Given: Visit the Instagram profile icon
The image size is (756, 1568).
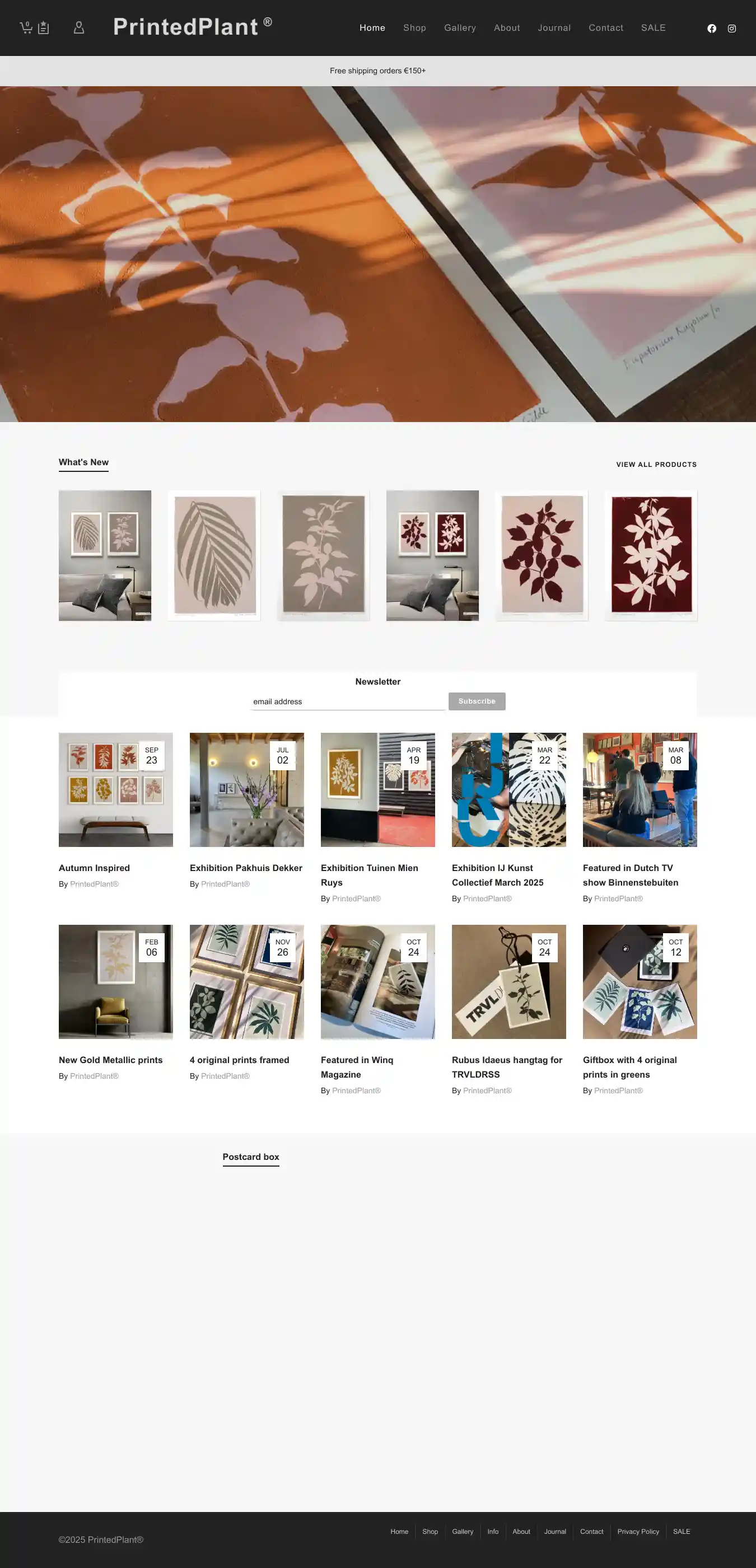Looking at the screenshot, I should (732, 29).
